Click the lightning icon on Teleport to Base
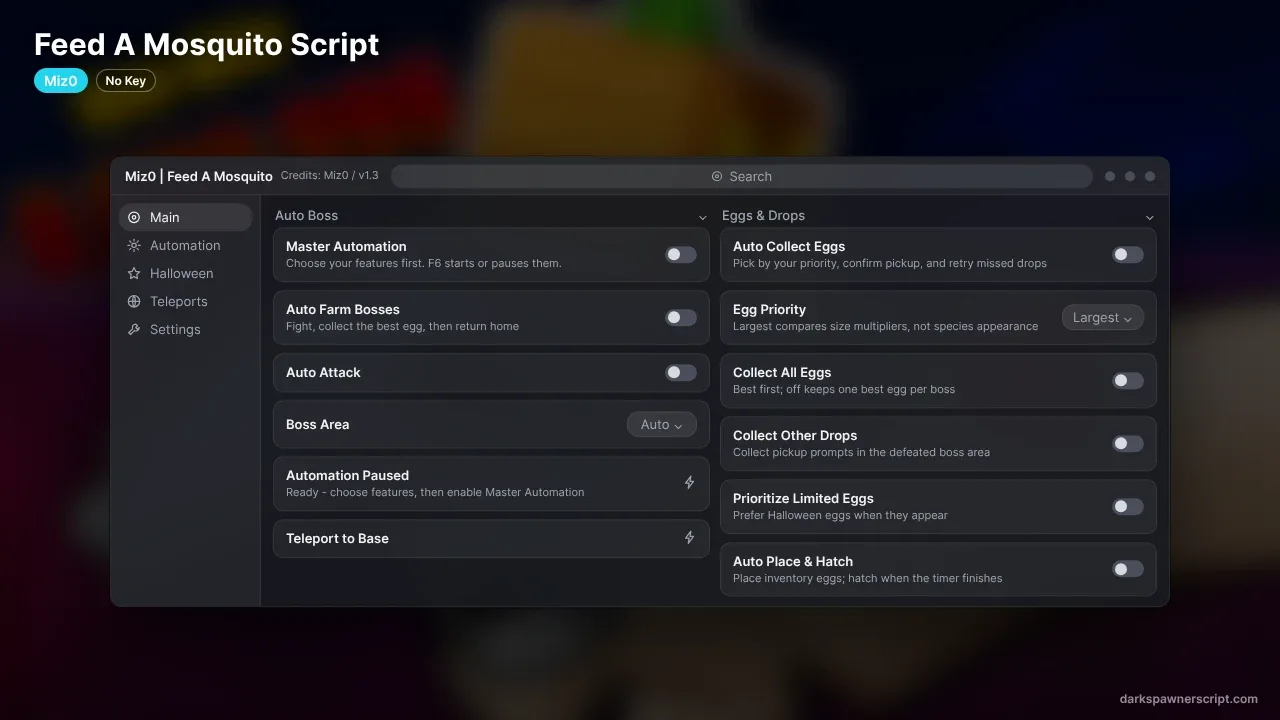The width and height of the screenshot is (1280, 720). coord(689,538)
